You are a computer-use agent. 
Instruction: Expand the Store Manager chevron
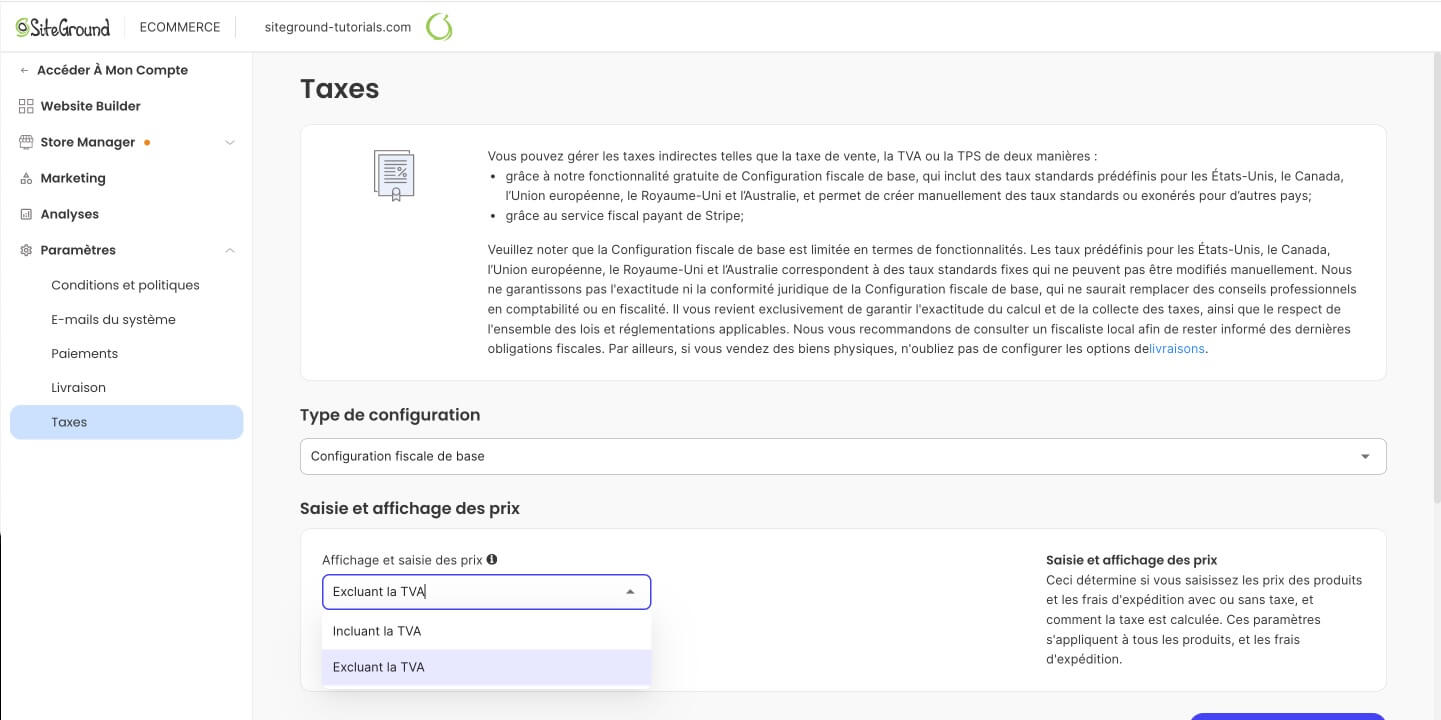(230, 142)
